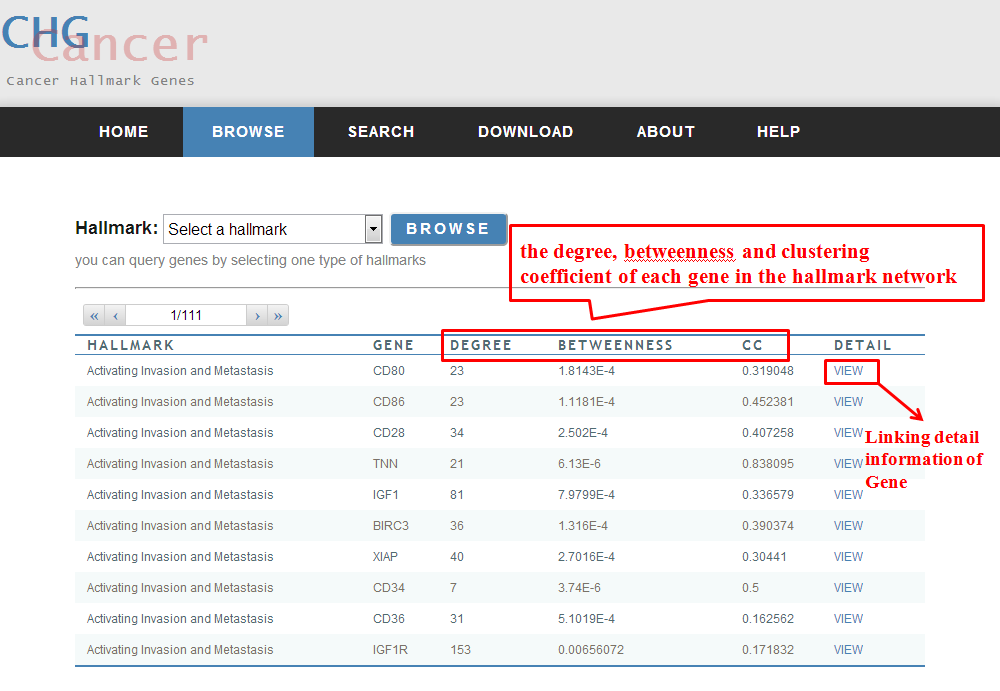This screenshot has width=1000, height=691.
Task: Select the BROWSE navigation tab
Action: [248, 132]
